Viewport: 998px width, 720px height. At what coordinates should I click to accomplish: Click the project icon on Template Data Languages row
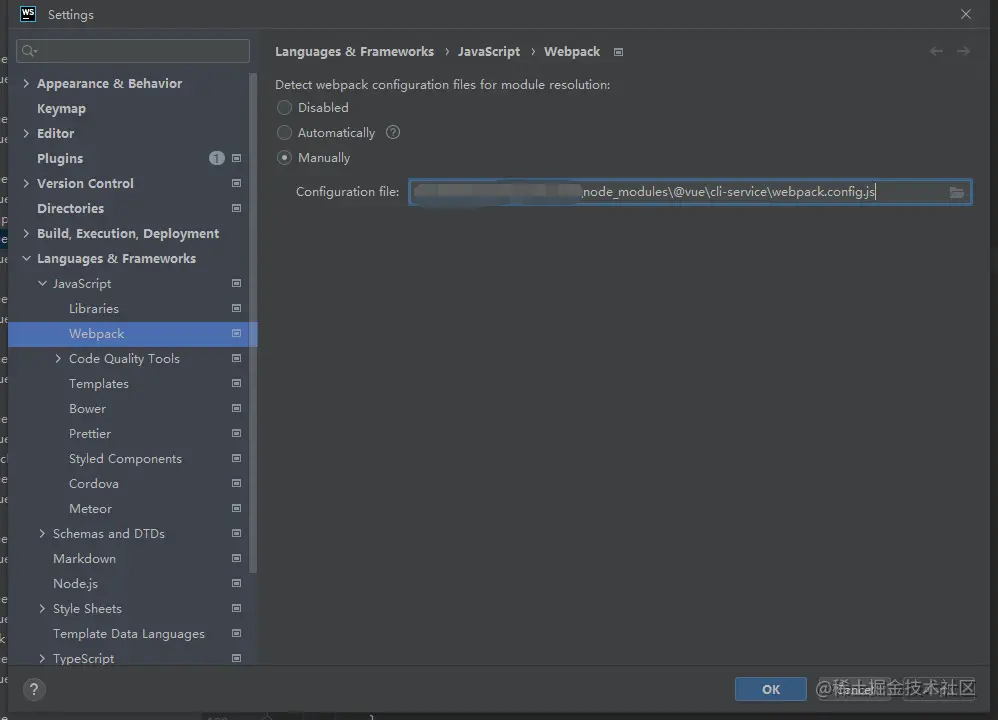(x=236, y=633)
